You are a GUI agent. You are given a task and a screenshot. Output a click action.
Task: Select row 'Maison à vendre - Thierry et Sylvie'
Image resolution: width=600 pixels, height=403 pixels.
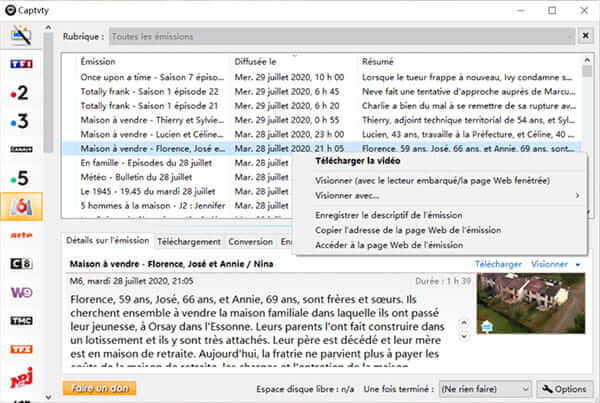click(x=321, y=120)
